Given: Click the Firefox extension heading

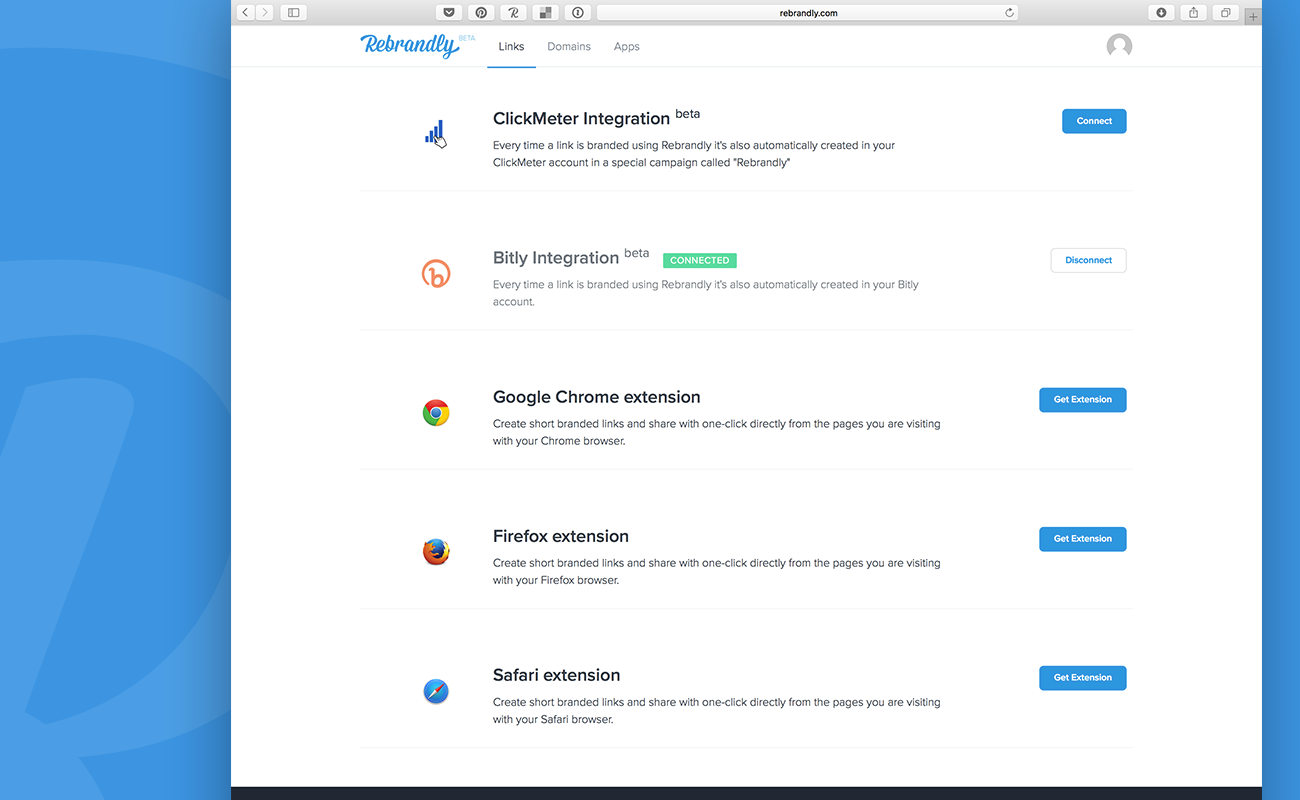Looking at the screenshot, I should click(561, 536).
